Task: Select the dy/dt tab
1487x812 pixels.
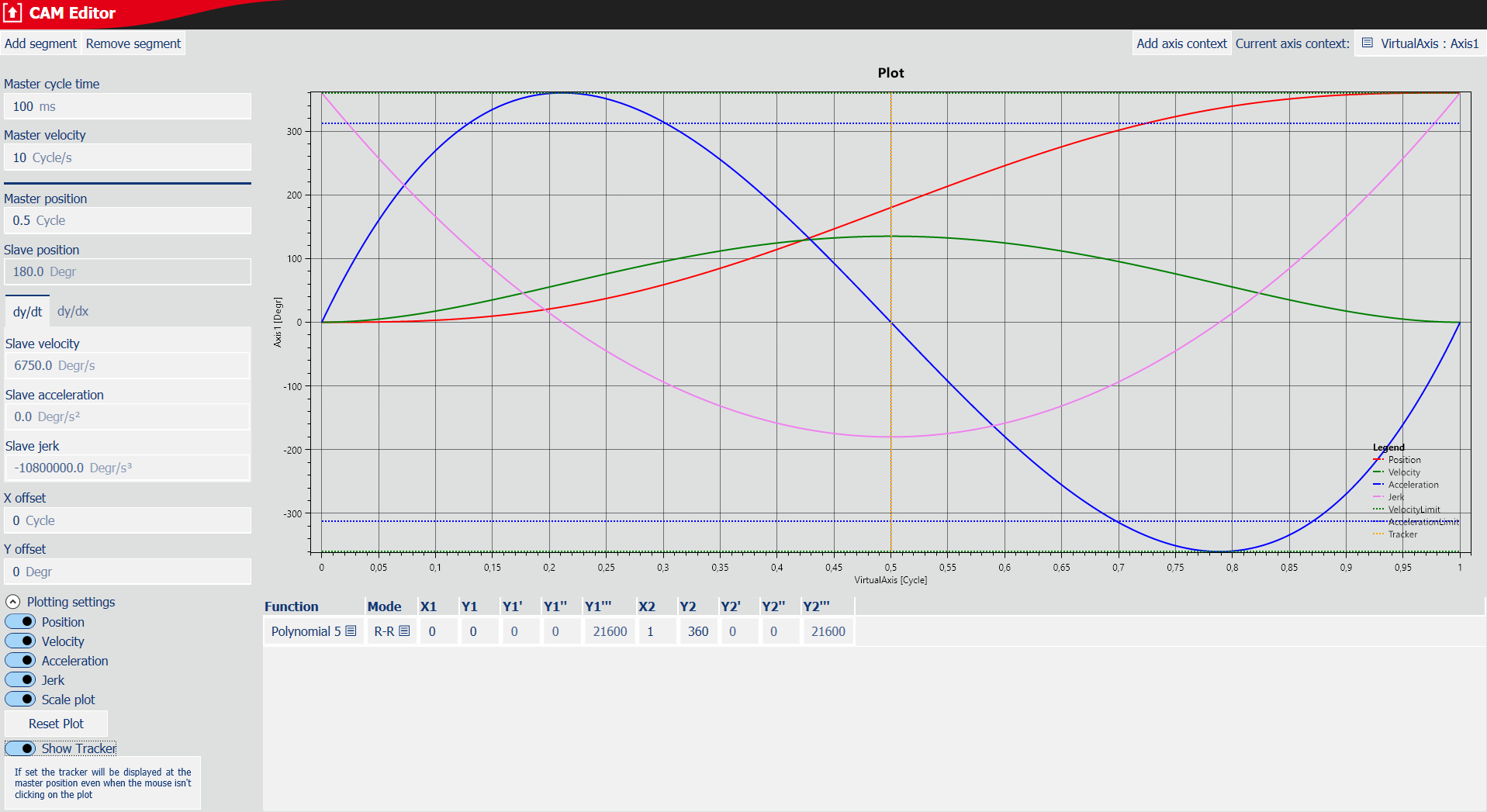Action: tap(27, 312)
